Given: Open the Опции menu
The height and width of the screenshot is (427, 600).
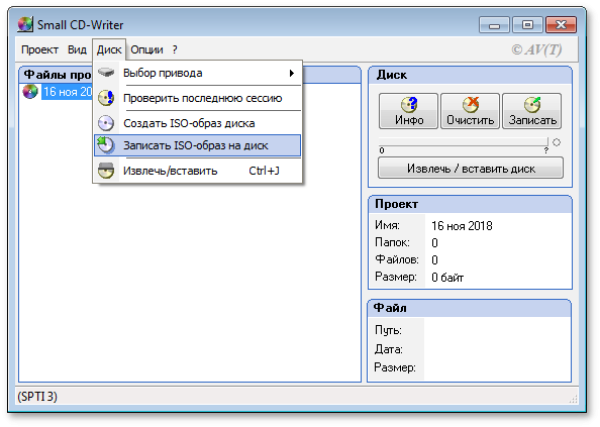Looking at the screenshot, I should [x=147, y=50].
